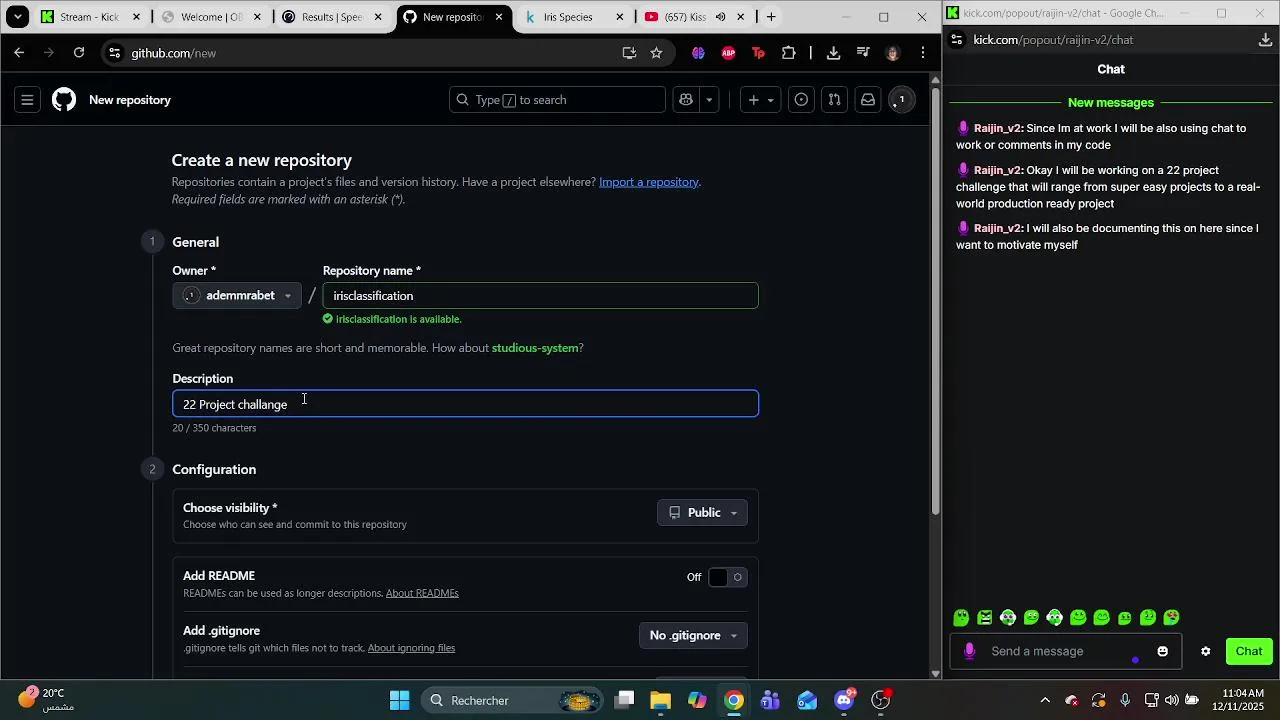Click the Import a repository link
Image resolution: width=1280 pixels, height=720 pixels.
pos(648,182)
